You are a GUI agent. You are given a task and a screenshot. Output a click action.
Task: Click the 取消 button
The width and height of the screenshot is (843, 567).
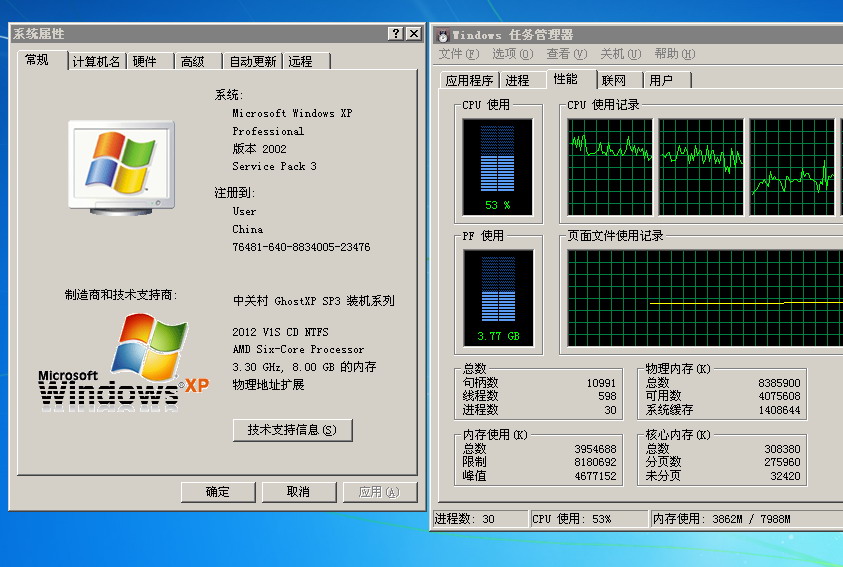tap(298, 492)
